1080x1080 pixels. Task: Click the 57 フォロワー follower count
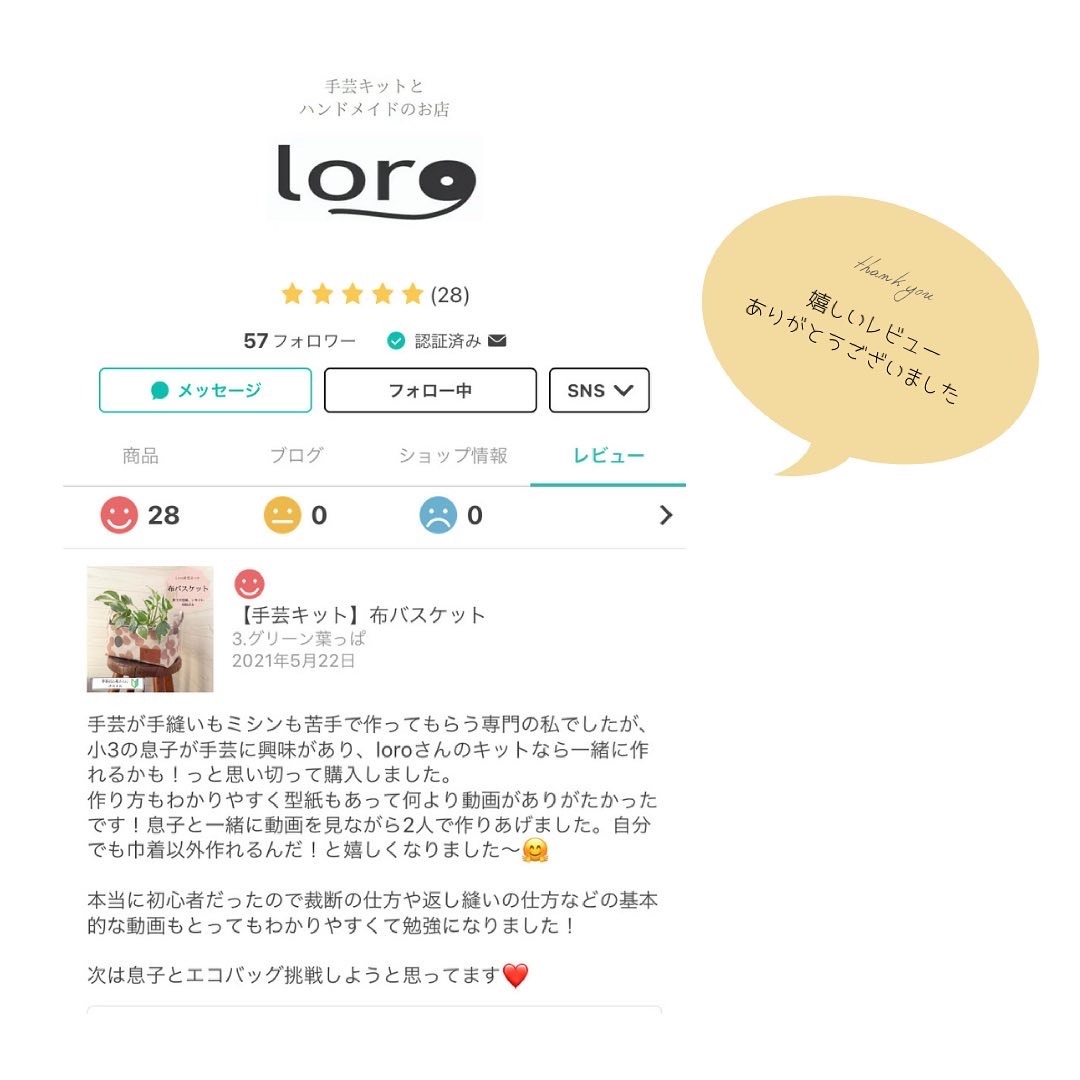pyautogui.click(x=300, y=340)
